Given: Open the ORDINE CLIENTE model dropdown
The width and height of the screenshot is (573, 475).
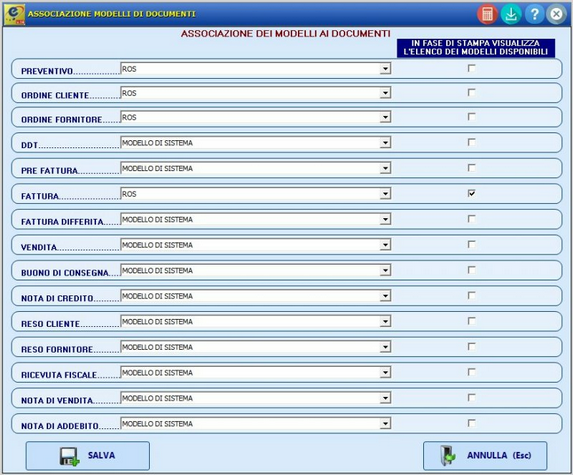Looking at the screenshot, I should pyautogui.click(x=385, y=93).
